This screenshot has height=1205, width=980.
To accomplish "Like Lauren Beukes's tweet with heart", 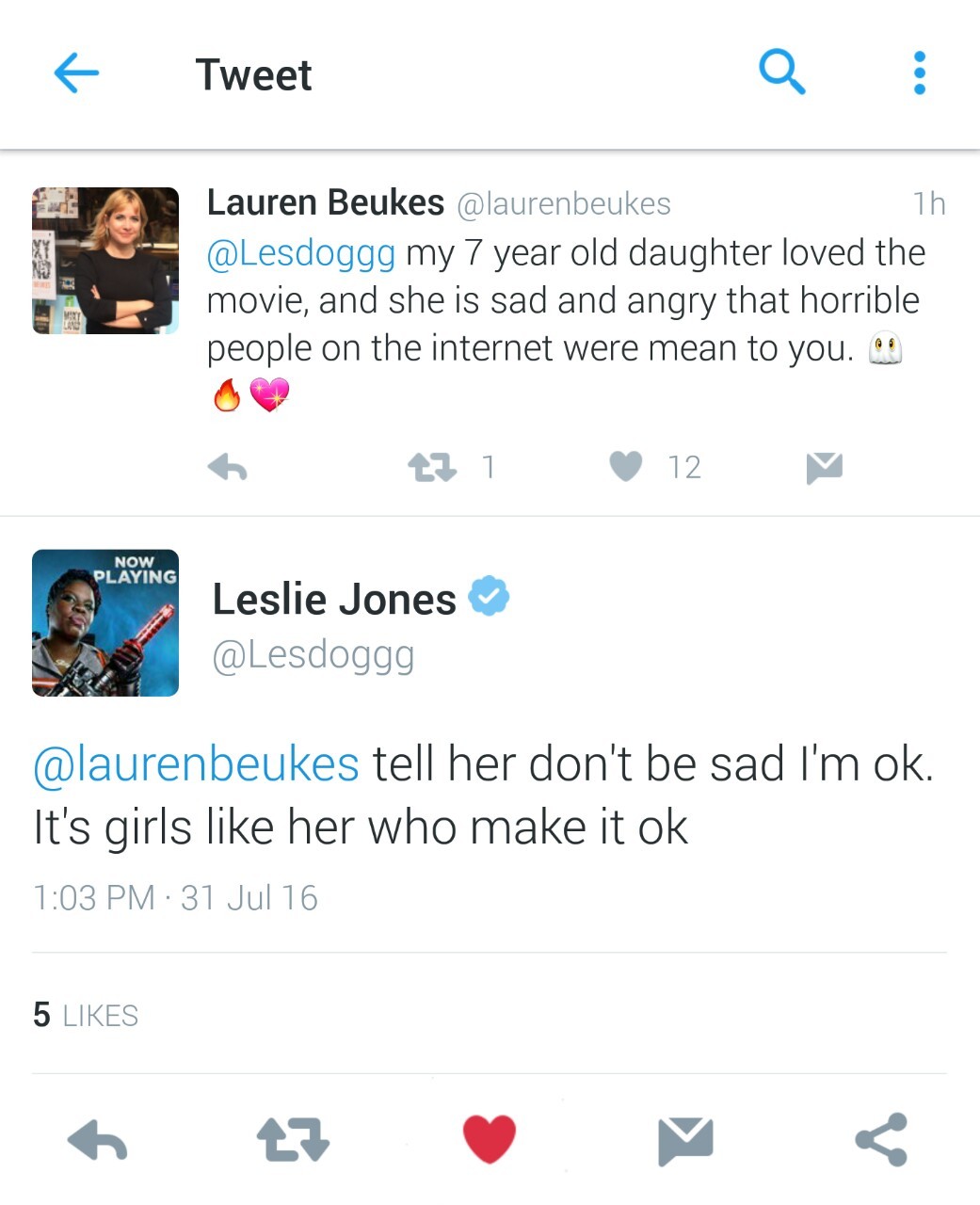I will (x=626, y=466).
